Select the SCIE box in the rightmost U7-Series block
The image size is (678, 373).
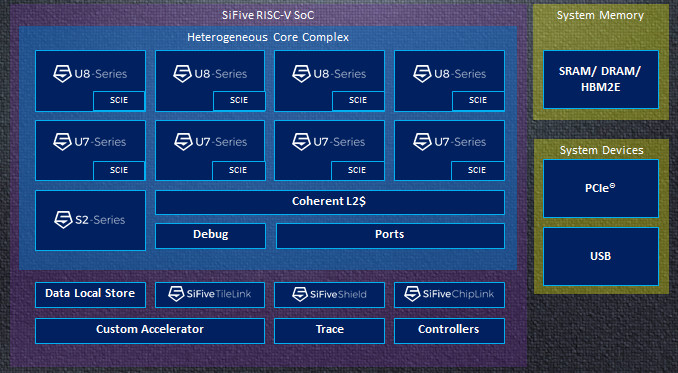click(x=477, y=170)
